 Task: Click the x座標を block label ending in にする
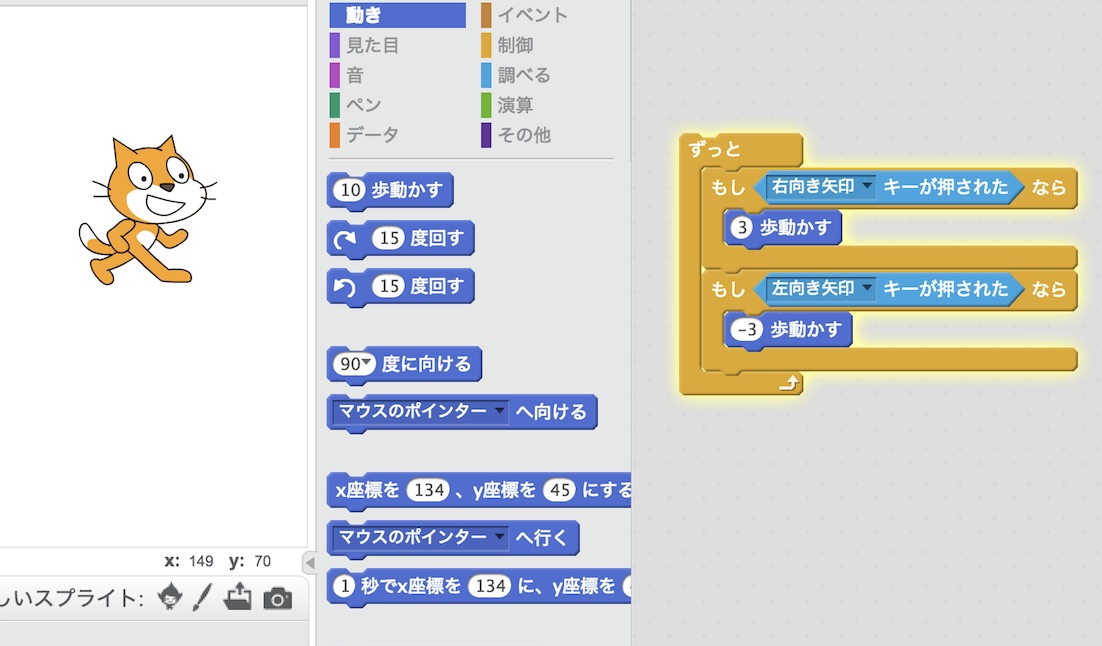pyautogui.click(x=479, y=490)
